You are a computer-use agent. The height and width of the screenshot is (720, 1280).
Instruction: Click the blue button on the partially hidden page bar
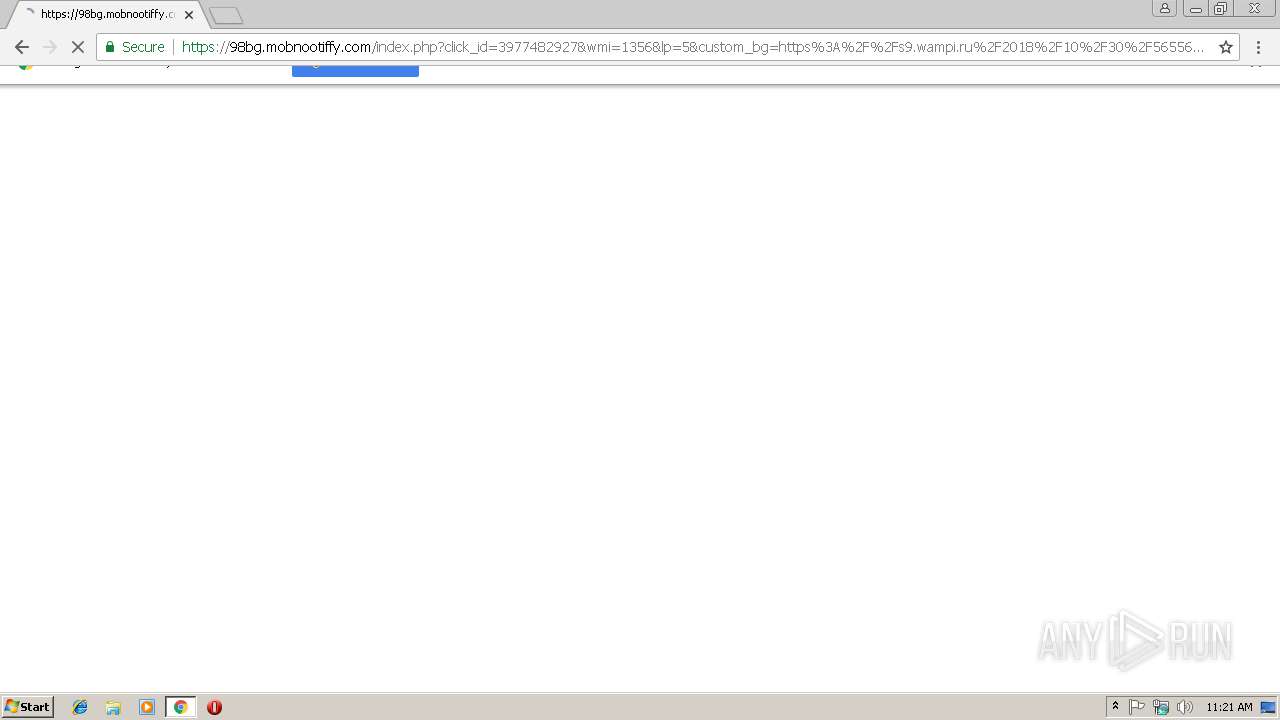click(355, 70)
